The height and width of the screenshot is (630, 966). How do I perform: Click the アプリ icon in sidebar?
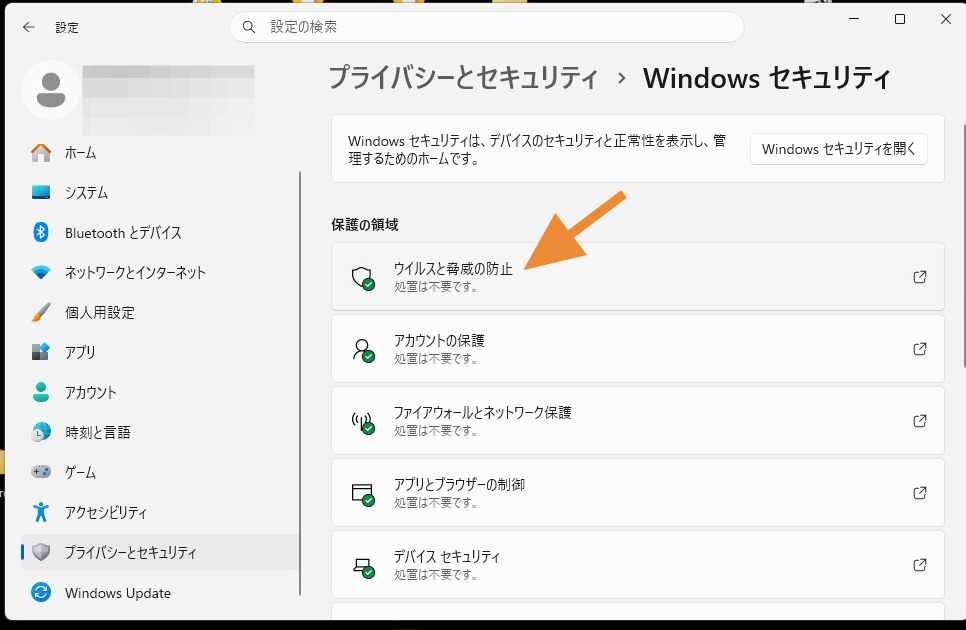click(x=41, y=352)
